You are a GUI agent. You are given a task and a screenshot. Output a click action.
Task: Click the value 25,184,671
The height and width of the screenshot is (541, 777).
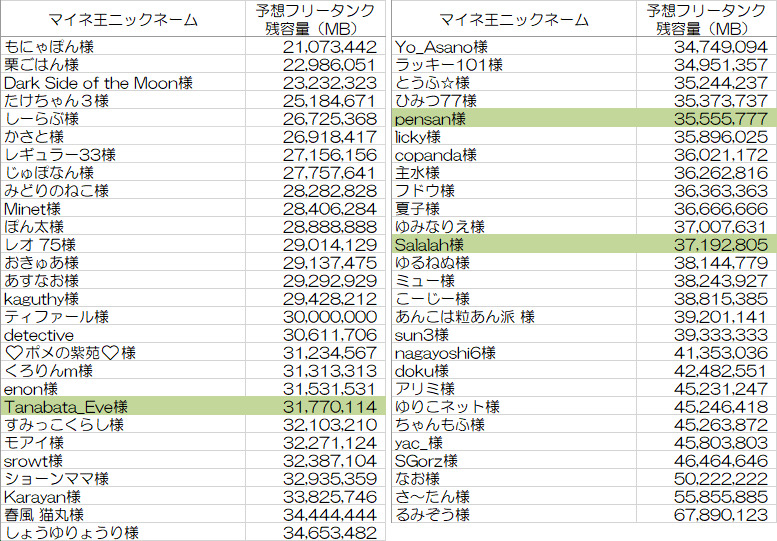330,101
